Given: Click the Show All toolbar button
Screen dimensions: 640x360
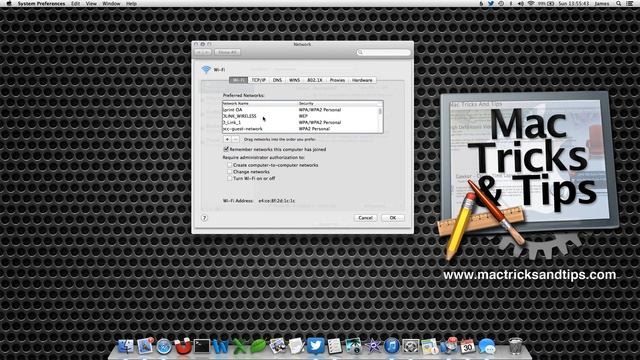Looking at the screenshot, I should pos(227,52).
